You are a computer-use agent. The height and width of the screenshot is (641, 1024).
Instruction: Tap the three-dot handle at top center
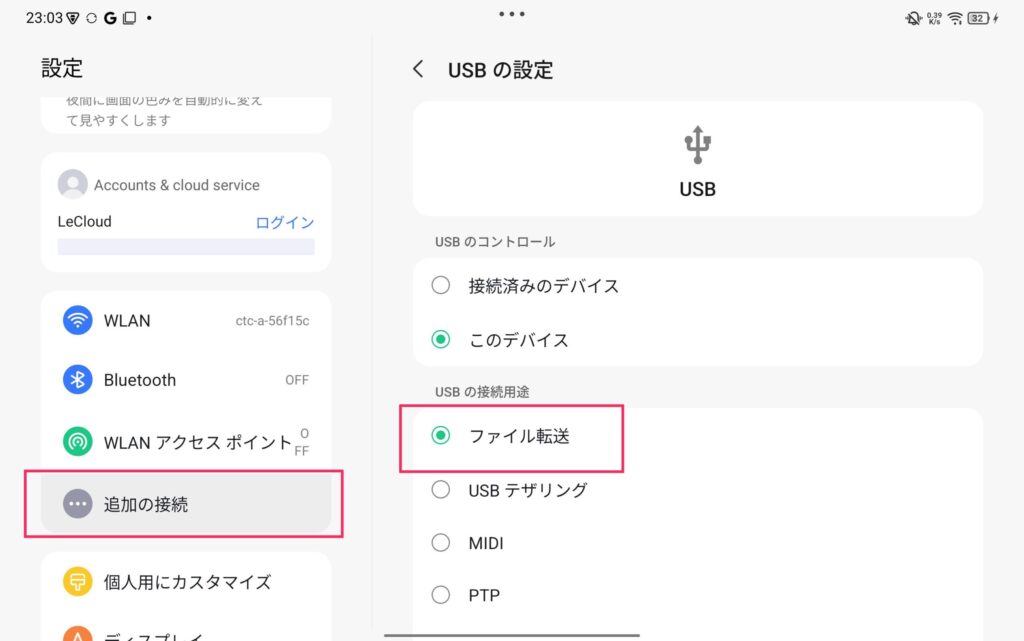tap(512, 14)
